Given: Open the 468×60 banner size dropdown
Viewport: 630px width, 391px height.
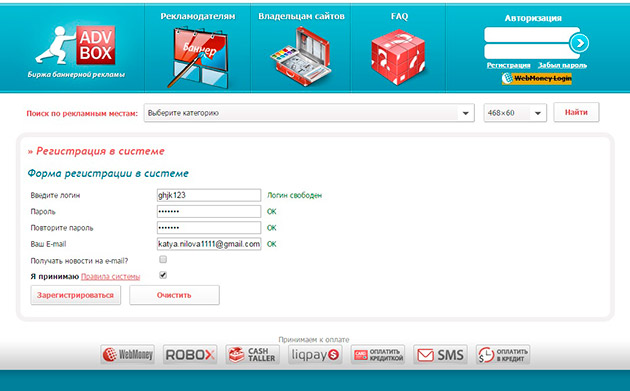Looking at the screenshot, I should 515,113.
